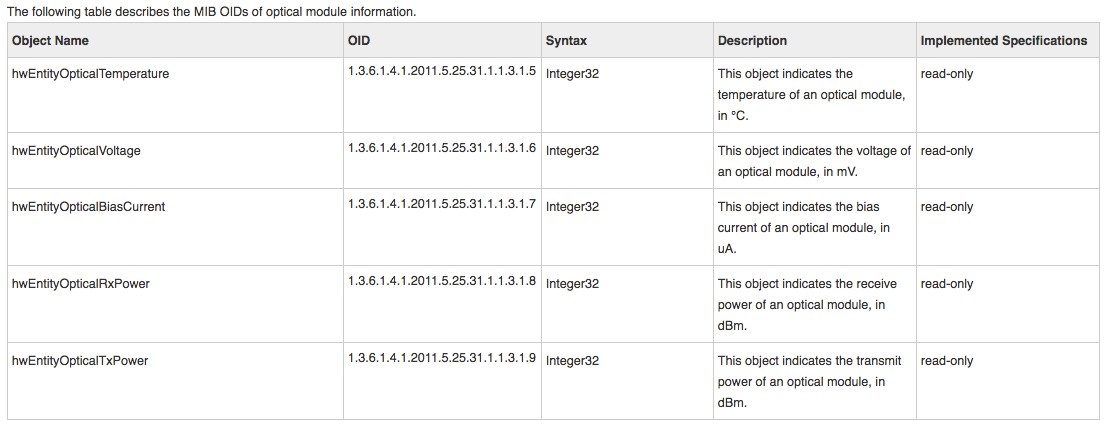
Task: Click read-only in the hwEntityOpticalTxPower row
Action: click(x=947, y=361)
